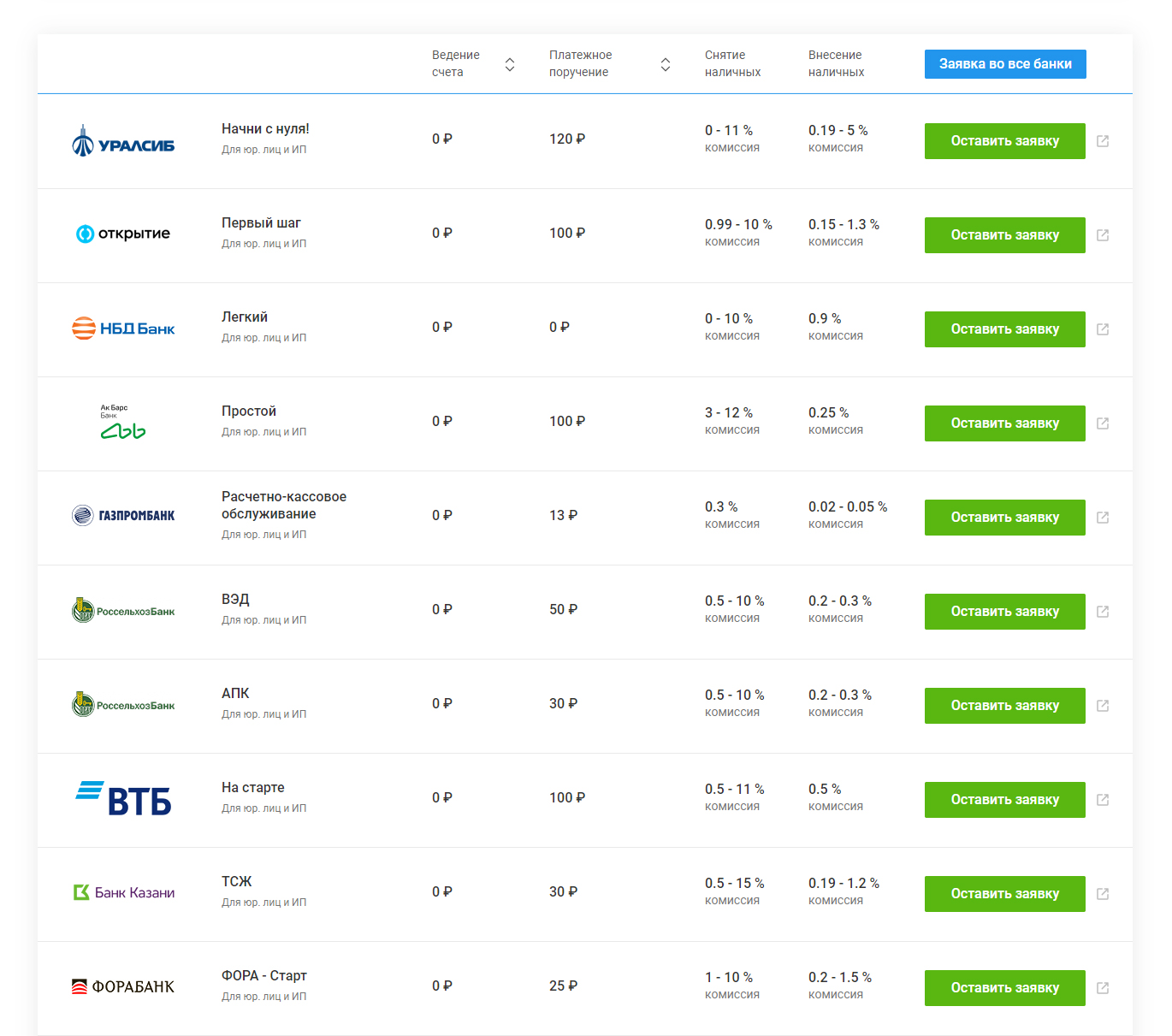This screenshot has width=1172, height=1036.
Task: Sort by Платежное поручение column arrows
Action: [x=666, y=64]
